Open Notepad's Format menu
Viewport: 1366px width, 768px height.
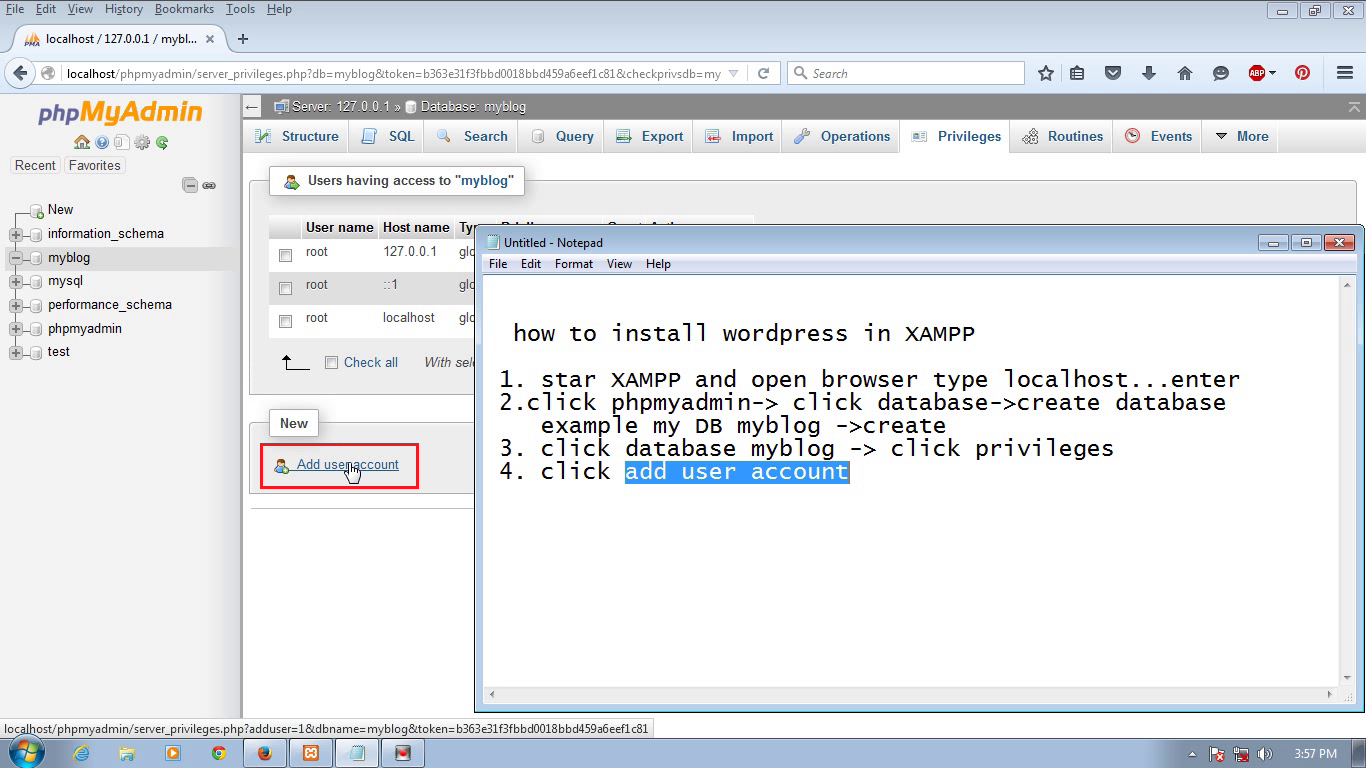point(574,264)
